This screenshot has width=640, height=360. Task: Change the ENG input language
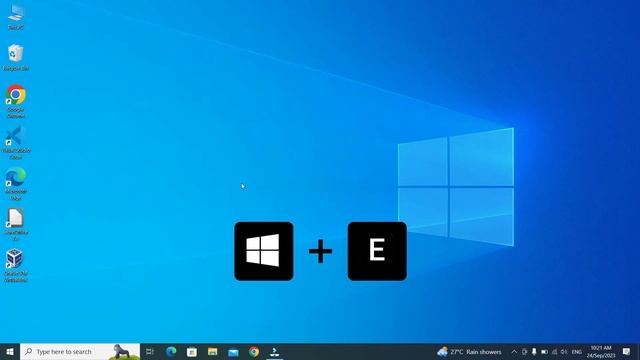pyautogui.click(x=577, y=351)
